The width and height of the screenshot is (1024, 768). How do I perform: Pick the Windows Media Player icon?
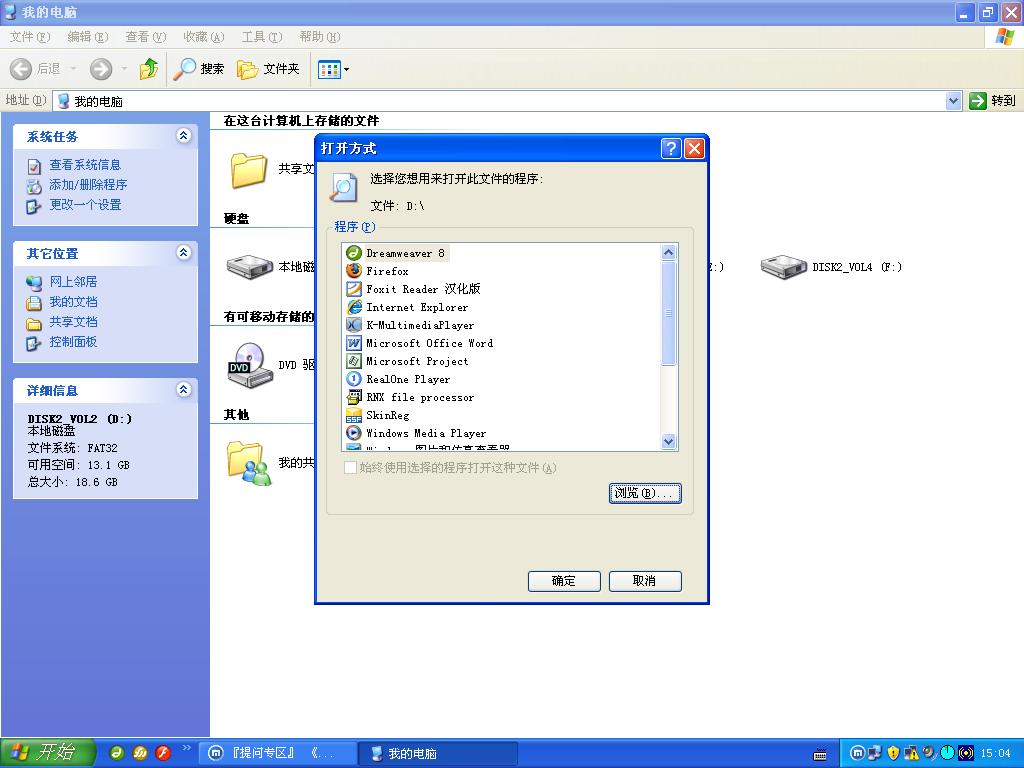click(353, 432)
